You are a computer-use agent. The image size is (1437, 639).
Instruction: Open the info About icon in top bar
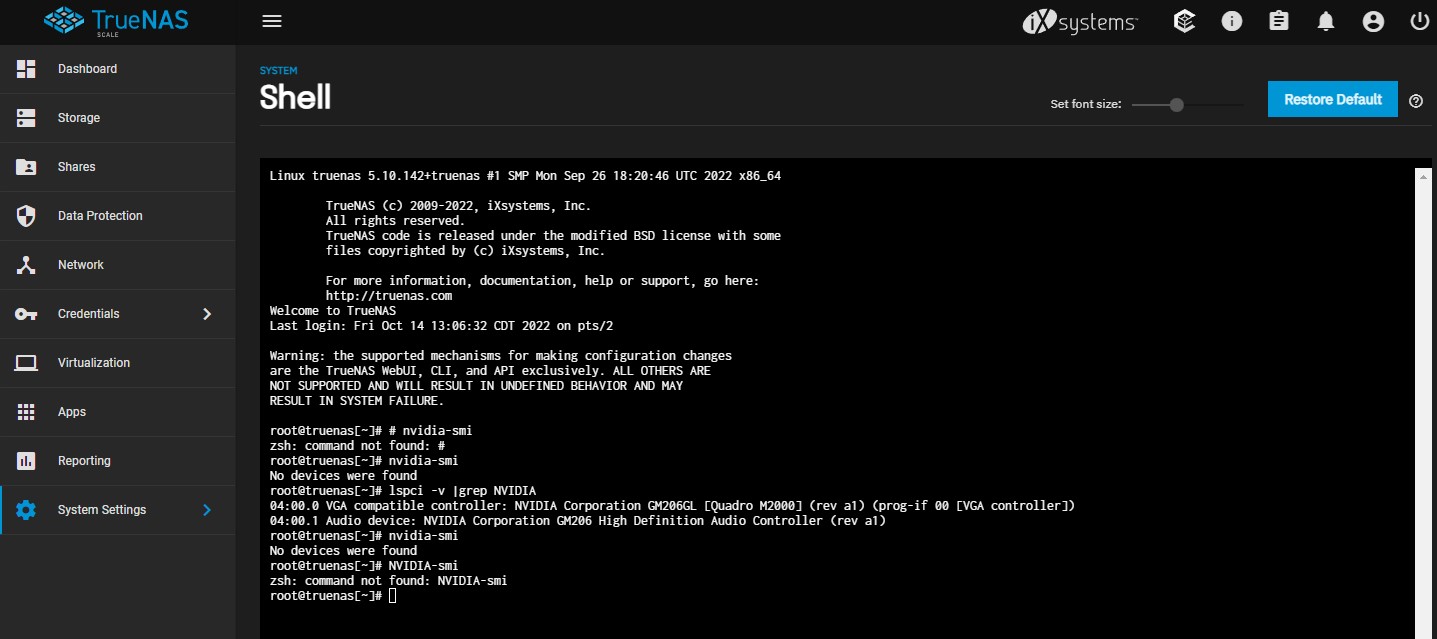(x=1232, y=21)
